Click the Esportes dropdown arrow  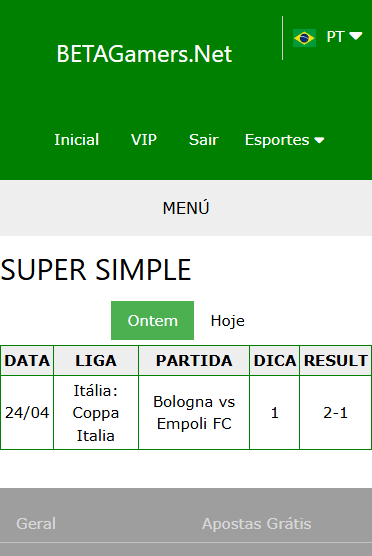tap(319, 140)
